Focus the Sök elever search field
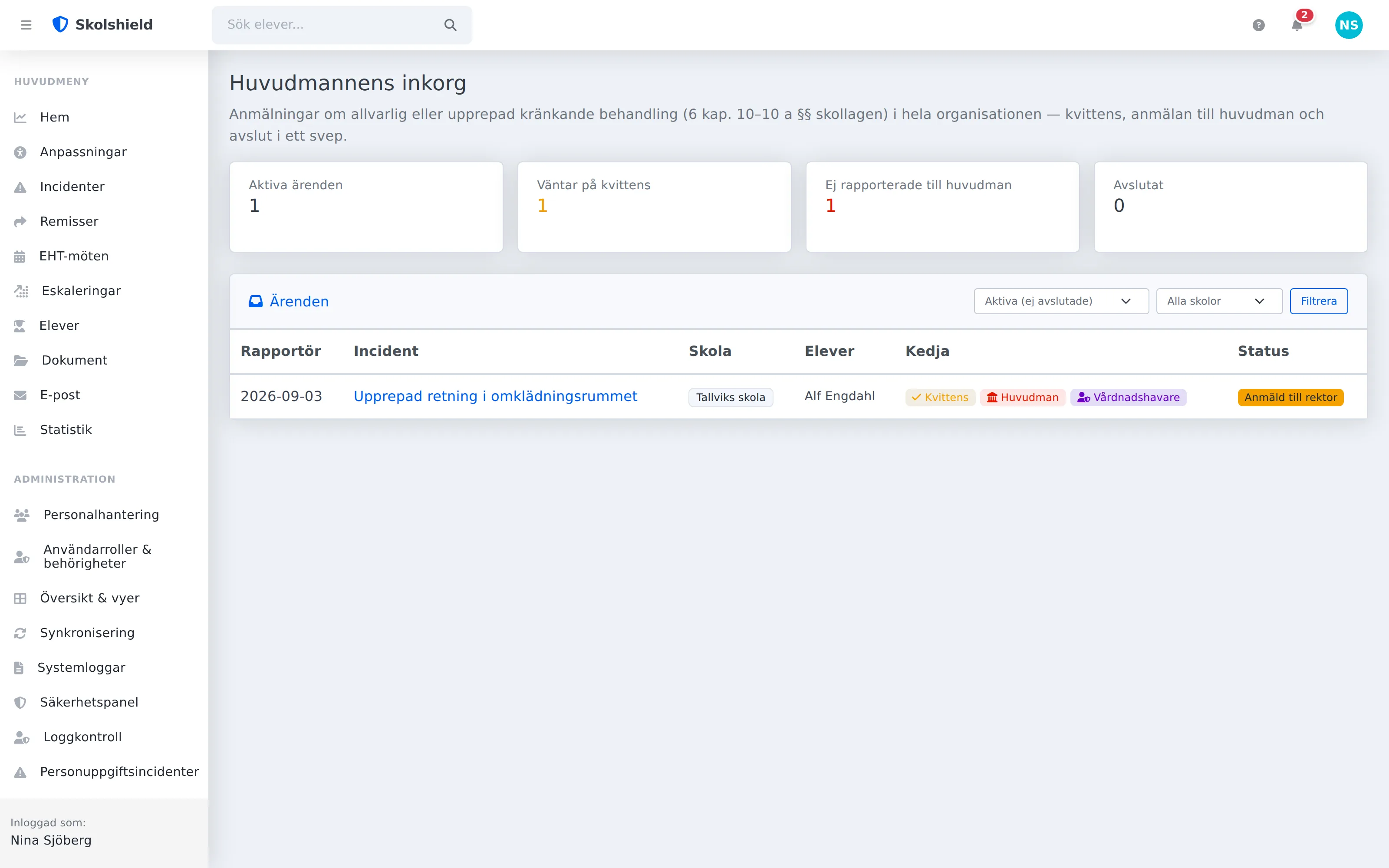This screenshot has width=1389, height=868. click(342, 25)
